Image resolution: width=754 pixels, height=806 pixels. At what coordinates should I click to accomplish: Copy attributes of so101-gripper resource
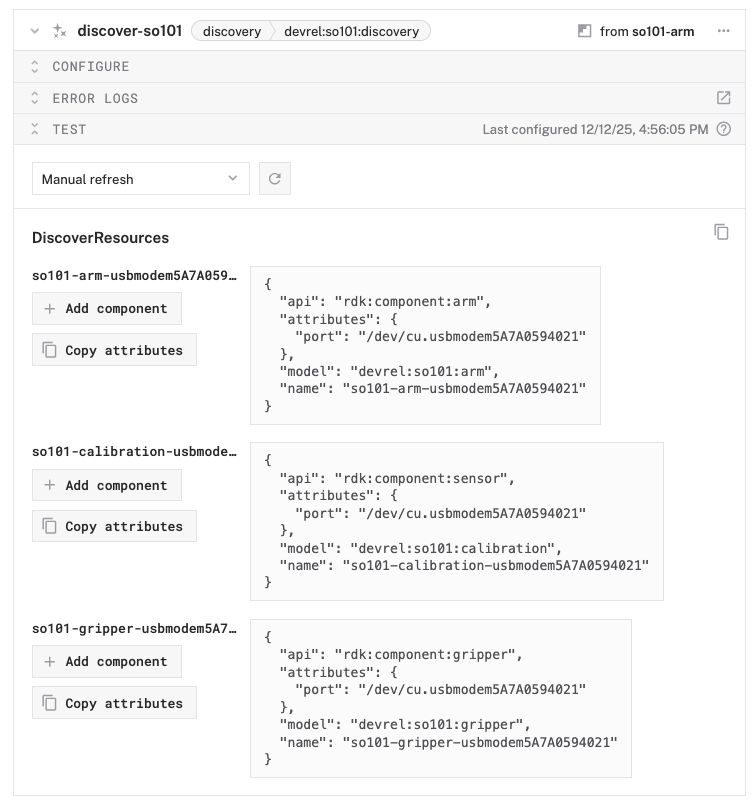point(114,703)
